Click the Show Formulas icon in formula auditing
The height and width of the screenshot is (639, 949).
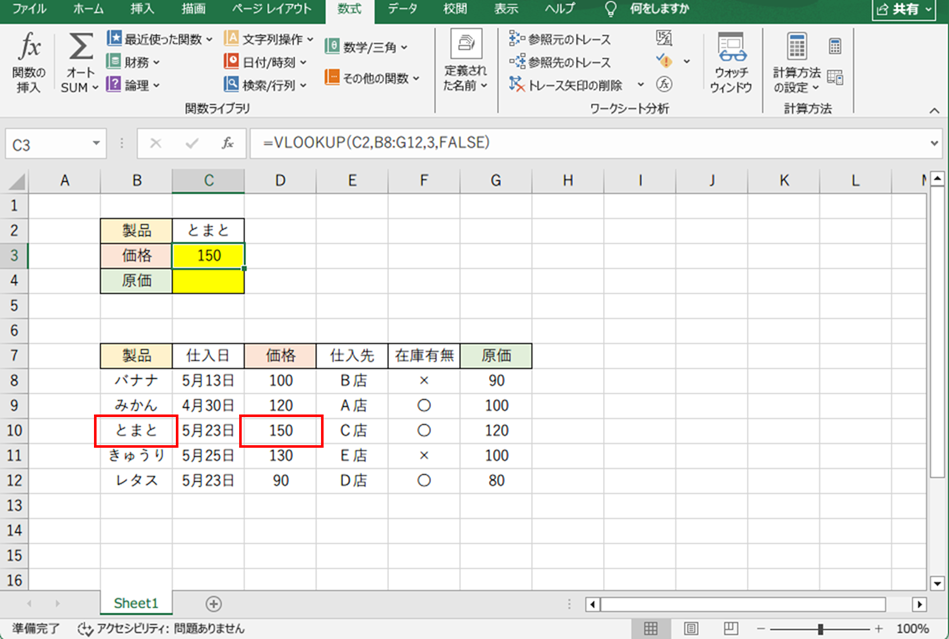pos(664,39)
